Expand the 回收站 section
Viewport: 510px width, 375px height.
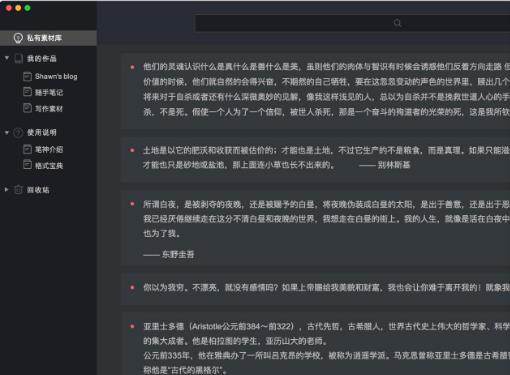[x=6, y=190]
